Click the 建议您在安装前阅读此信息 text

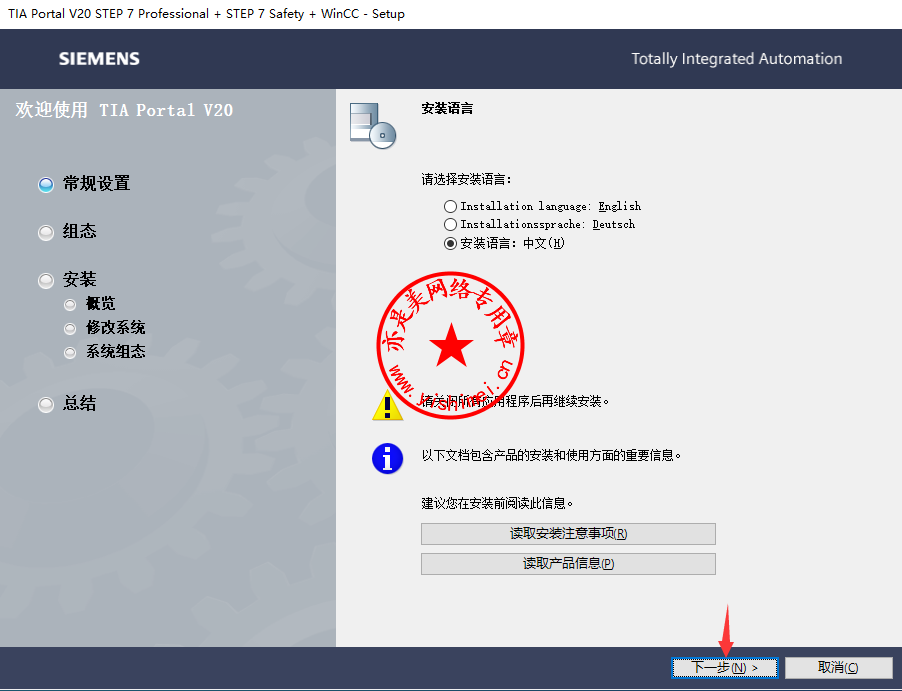[x=498, y=503]
